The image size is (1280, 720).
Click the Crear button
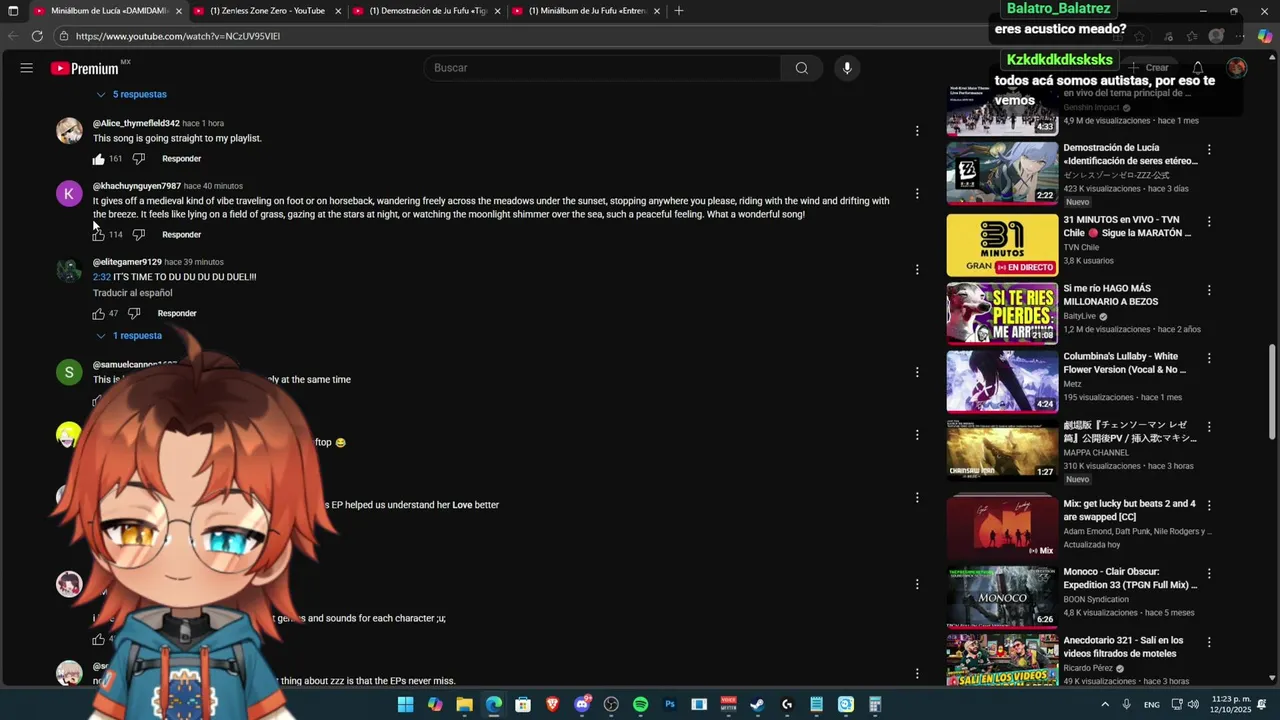point(1150,68)
